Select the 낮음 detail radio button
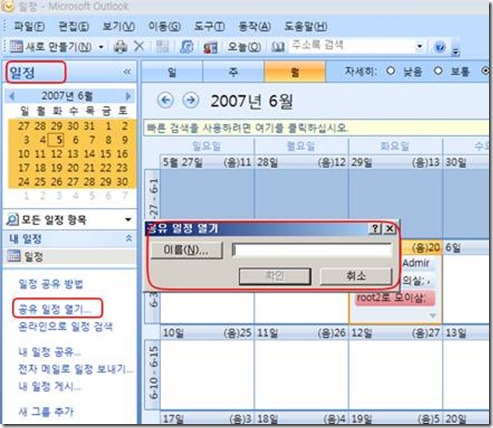The width and height of the screenshot is (493, 428). [391, 71]
